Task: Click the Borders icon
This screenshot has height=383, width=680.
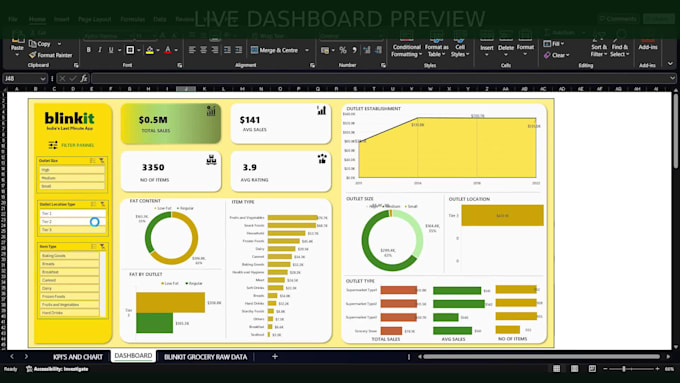Action: pos(130,50)
